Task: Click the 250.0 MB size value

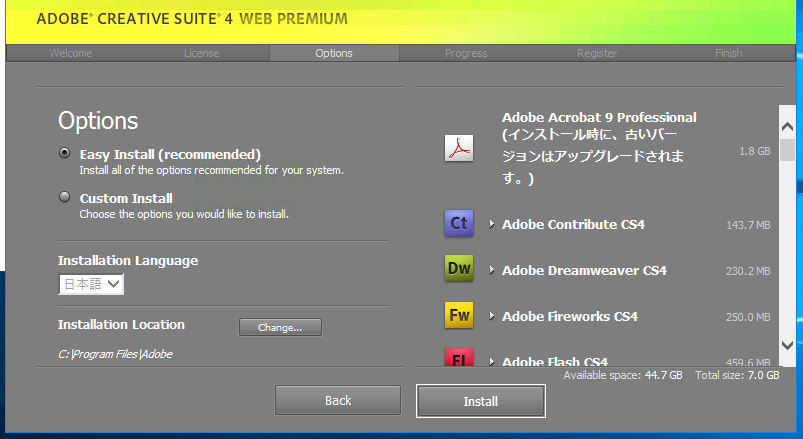Action: 748,317
